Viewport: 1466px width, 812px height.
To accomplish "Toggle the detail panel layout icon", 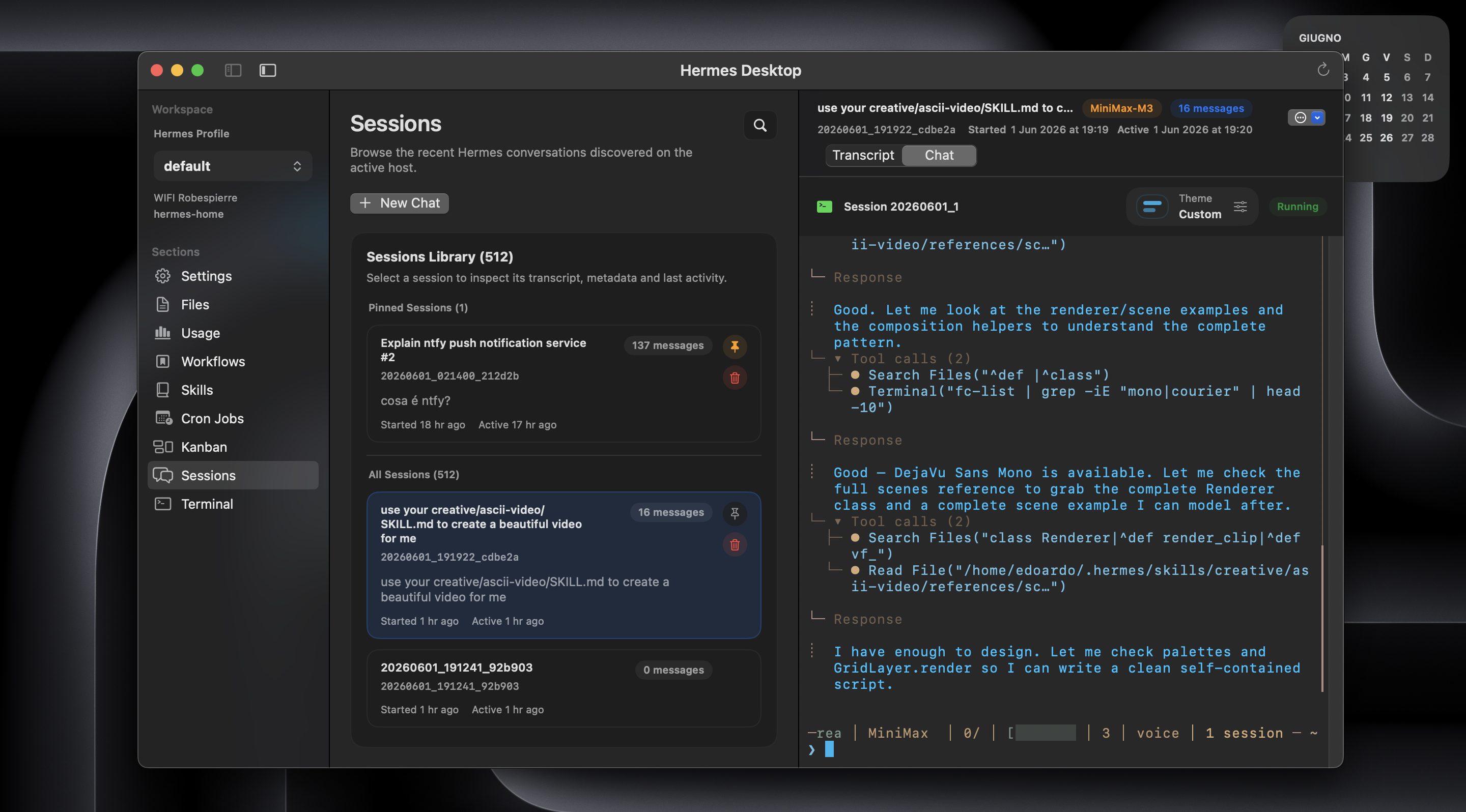I will pyautogui.click(x=267, y=70).
